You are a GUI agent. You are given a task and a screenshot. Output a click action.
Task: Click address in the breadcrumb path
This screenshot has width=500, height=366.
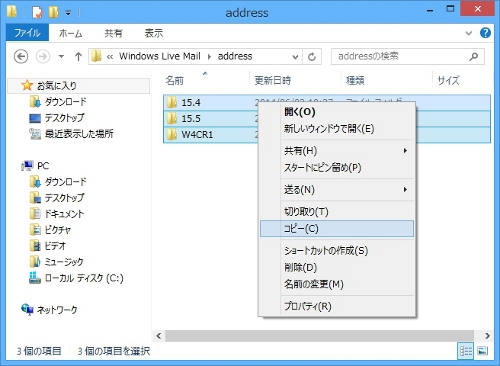click(x=235, y=56)
